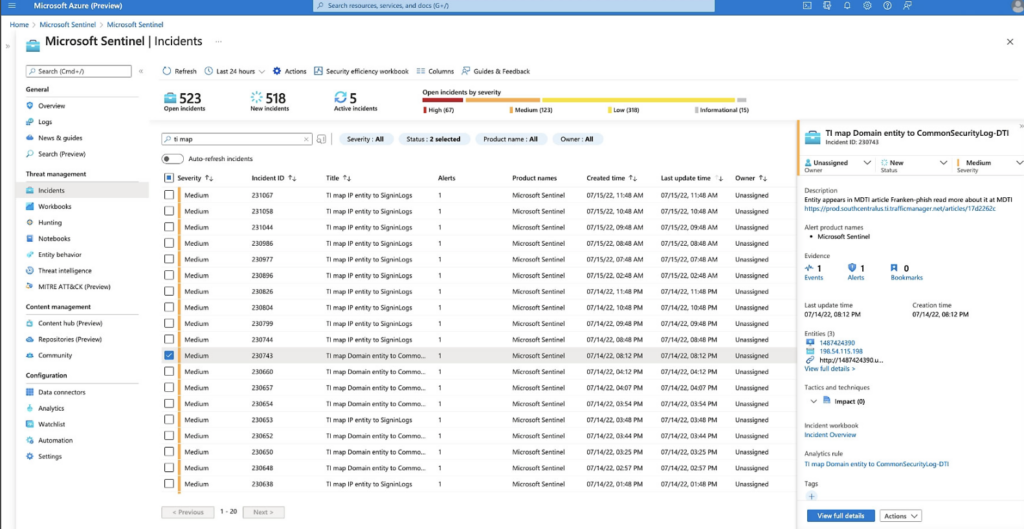
Task: Open the Owner : All filter
Action: pos(577,139)
